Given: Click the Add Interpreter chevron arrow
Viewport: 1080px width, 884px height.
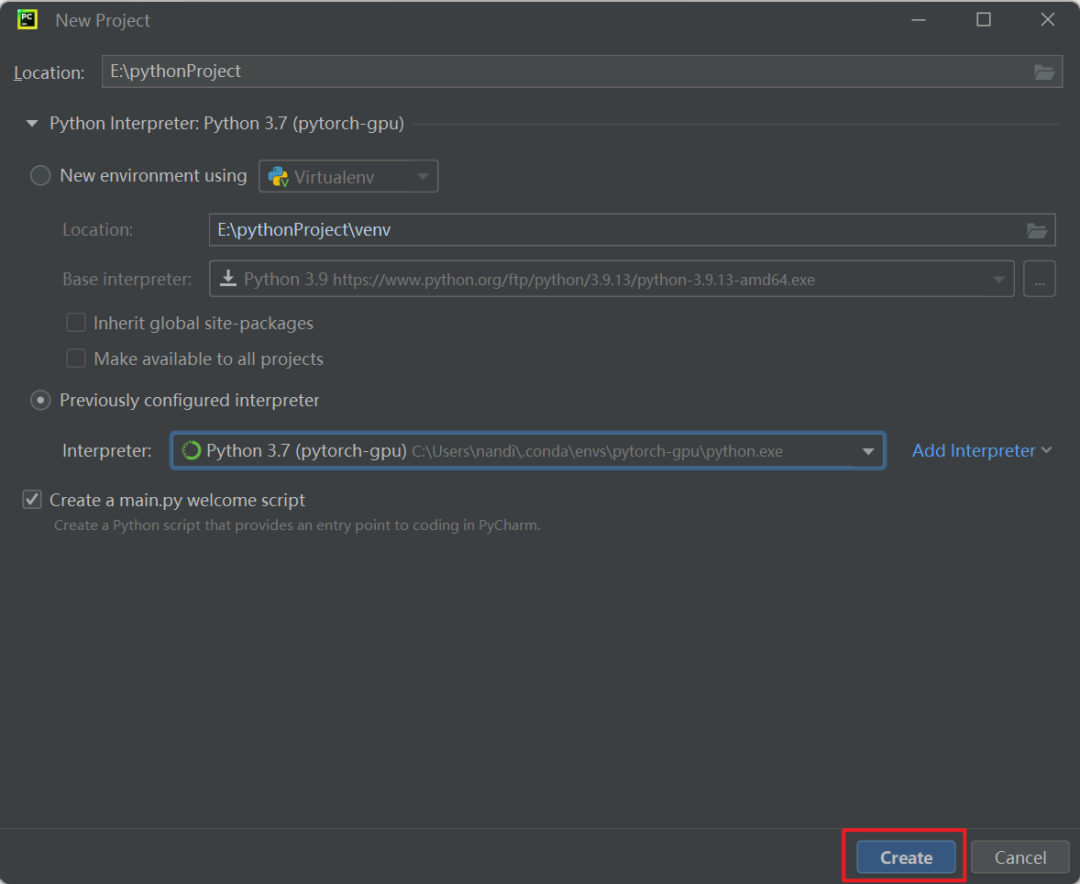Looking at the screenshot, I should pos(1047,450).
